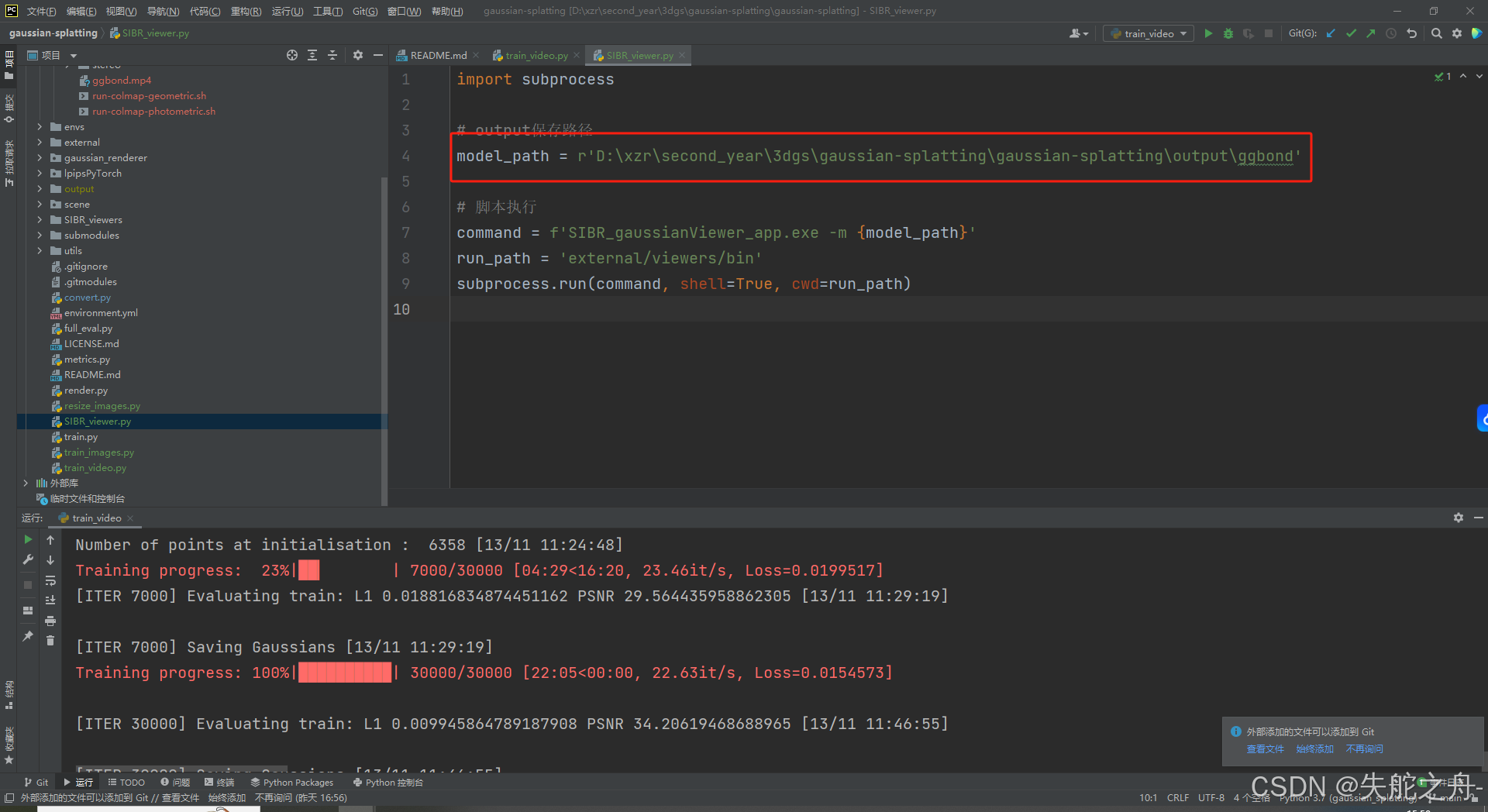Restore layout icon in Run panel
Screen dimensions: 1488x812
tap(28, 611)
